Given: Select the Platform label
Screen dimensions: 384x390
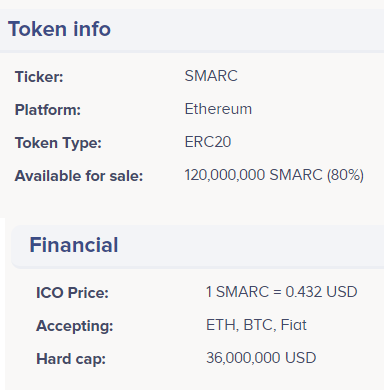Looking at the screenshot, I should (x=48, y=110).
